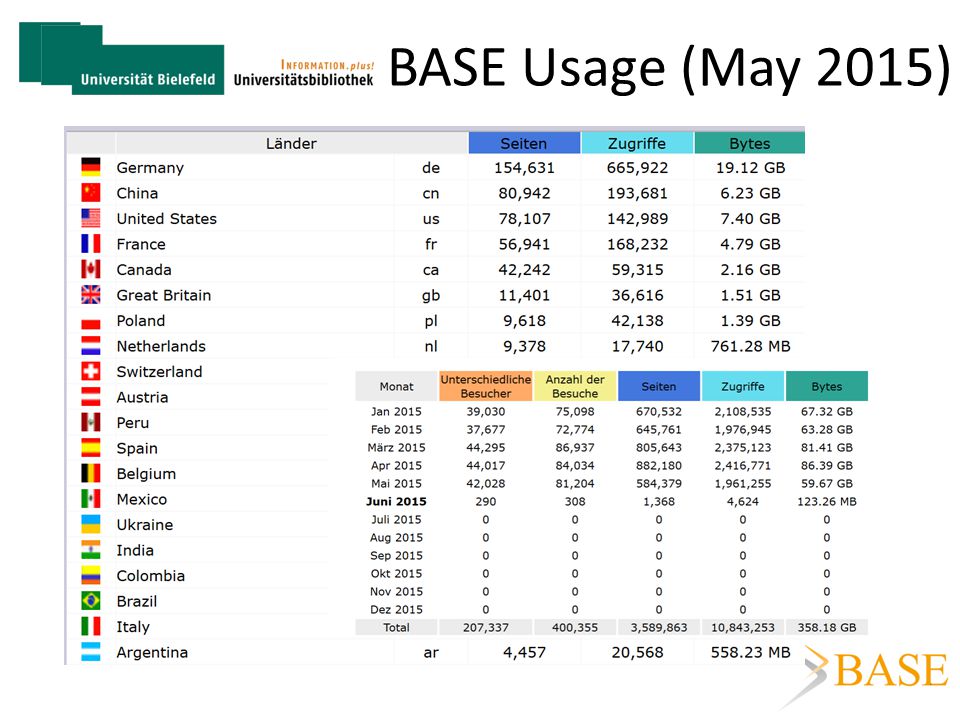Click the value '168,232' for France
Screen dimensions: 960x720
click(637, 244)
